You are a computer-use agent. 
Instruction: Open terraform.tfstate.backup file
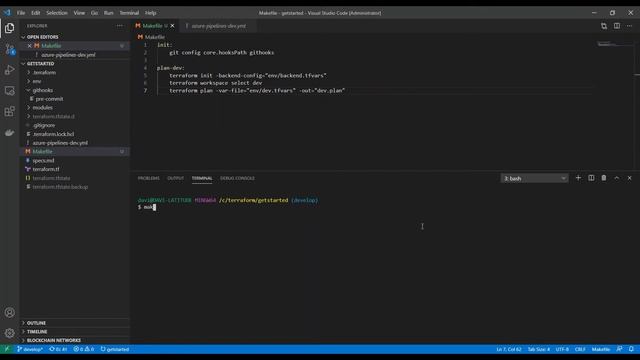[x=60, y=187]
